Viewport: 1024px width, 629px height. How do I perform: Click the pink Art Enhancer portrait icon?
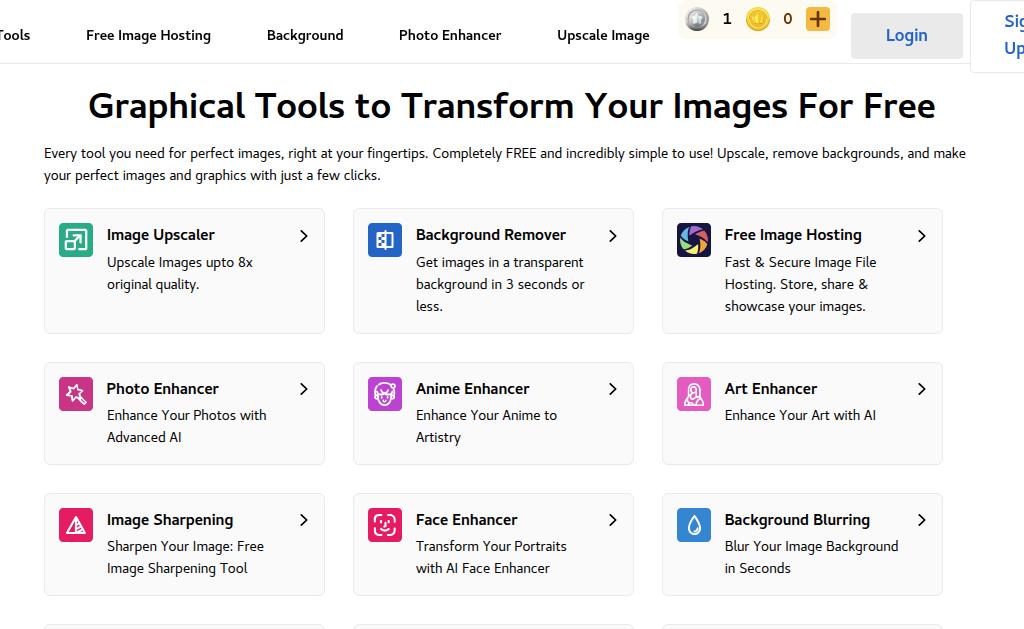694,394
